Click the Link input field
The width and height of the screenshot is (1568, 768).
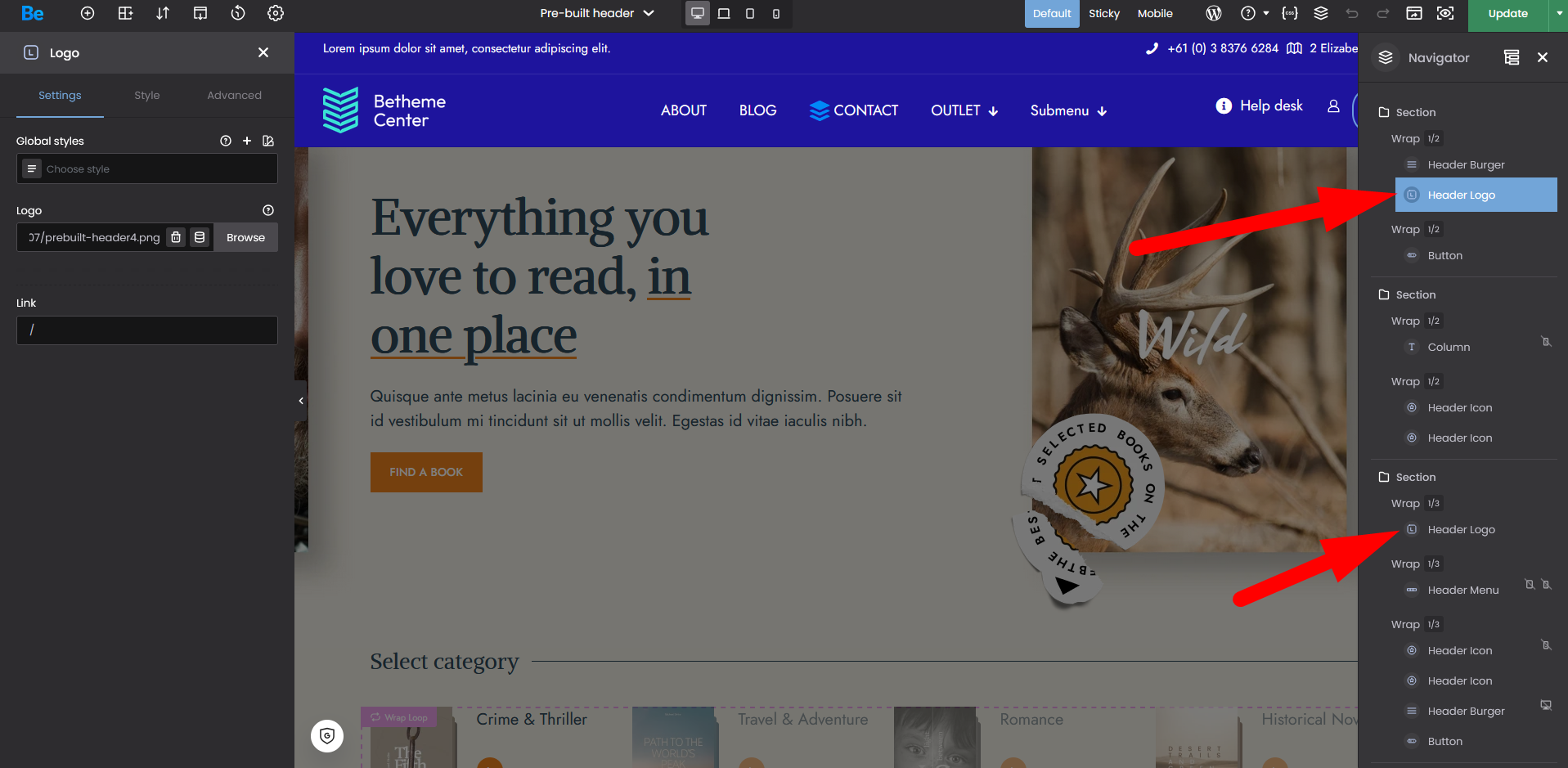147,330
